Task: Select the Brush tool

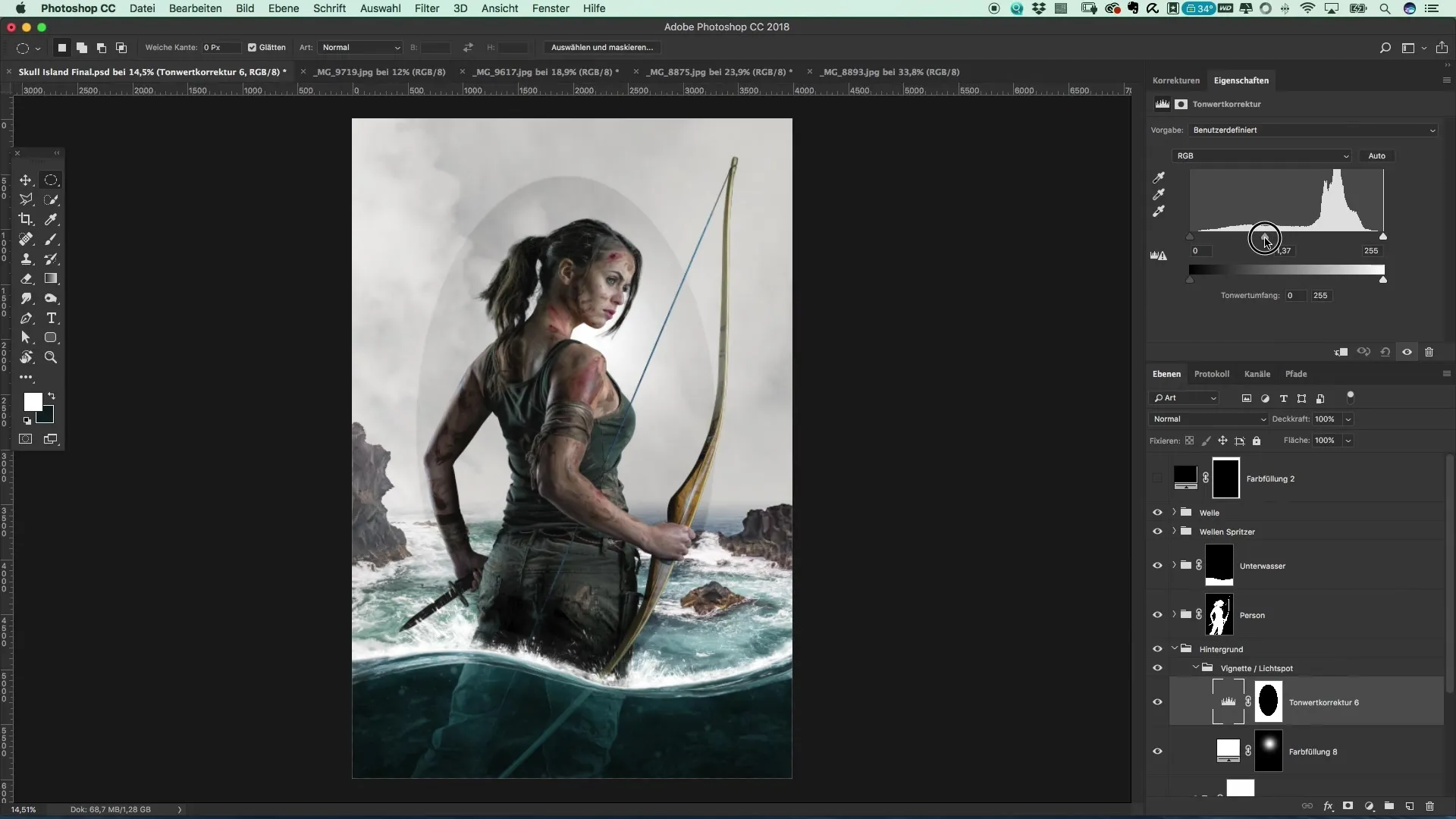Action: [x=51, y=239]
